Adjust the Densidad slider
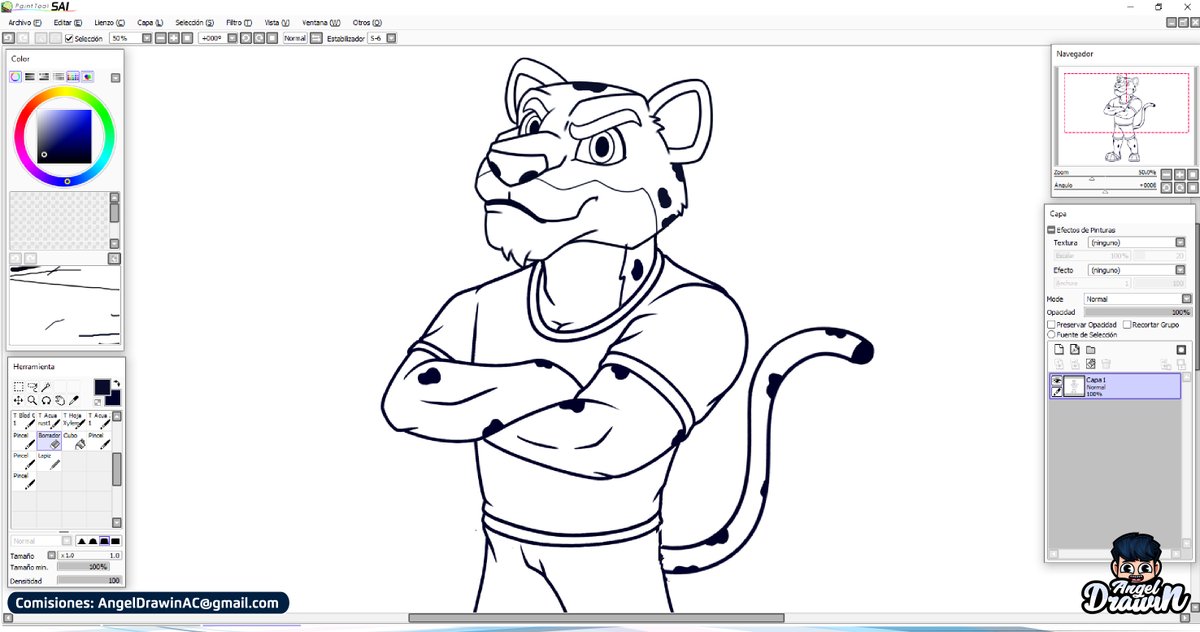 [x=90, y=580]
